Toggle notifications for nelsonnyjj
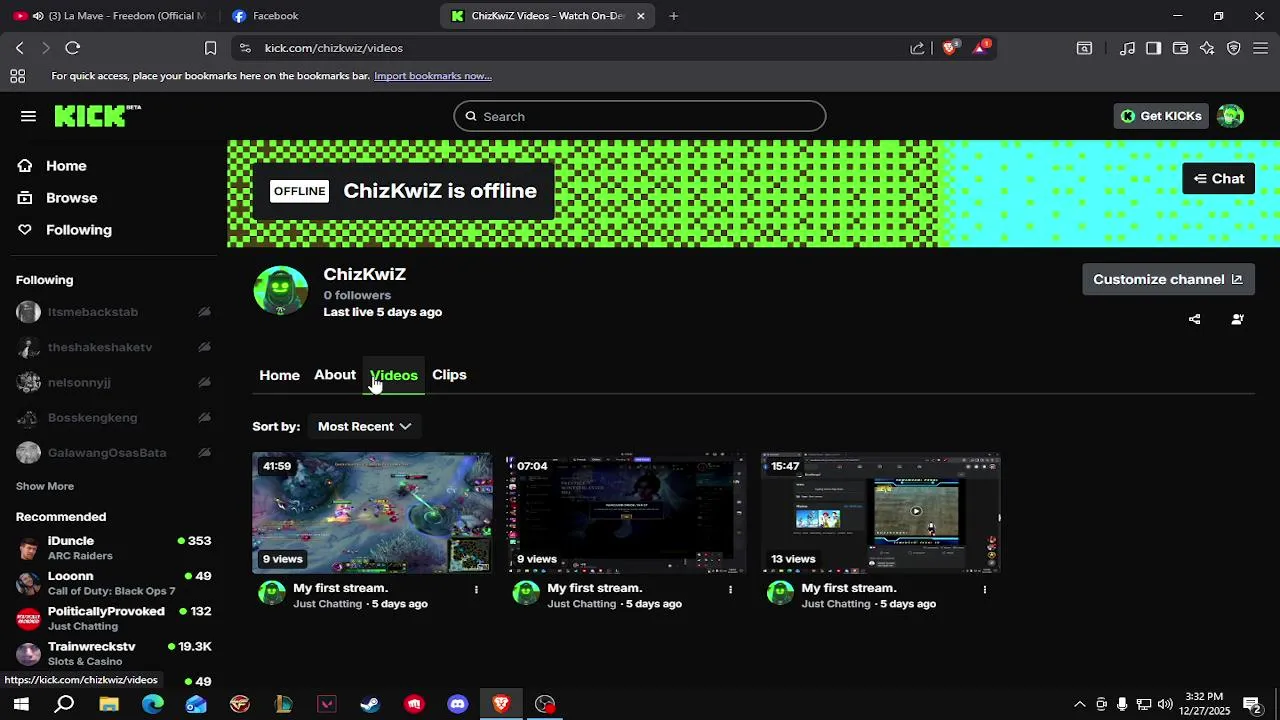The height and width of the screenshot is (720, 1280). 204,382
